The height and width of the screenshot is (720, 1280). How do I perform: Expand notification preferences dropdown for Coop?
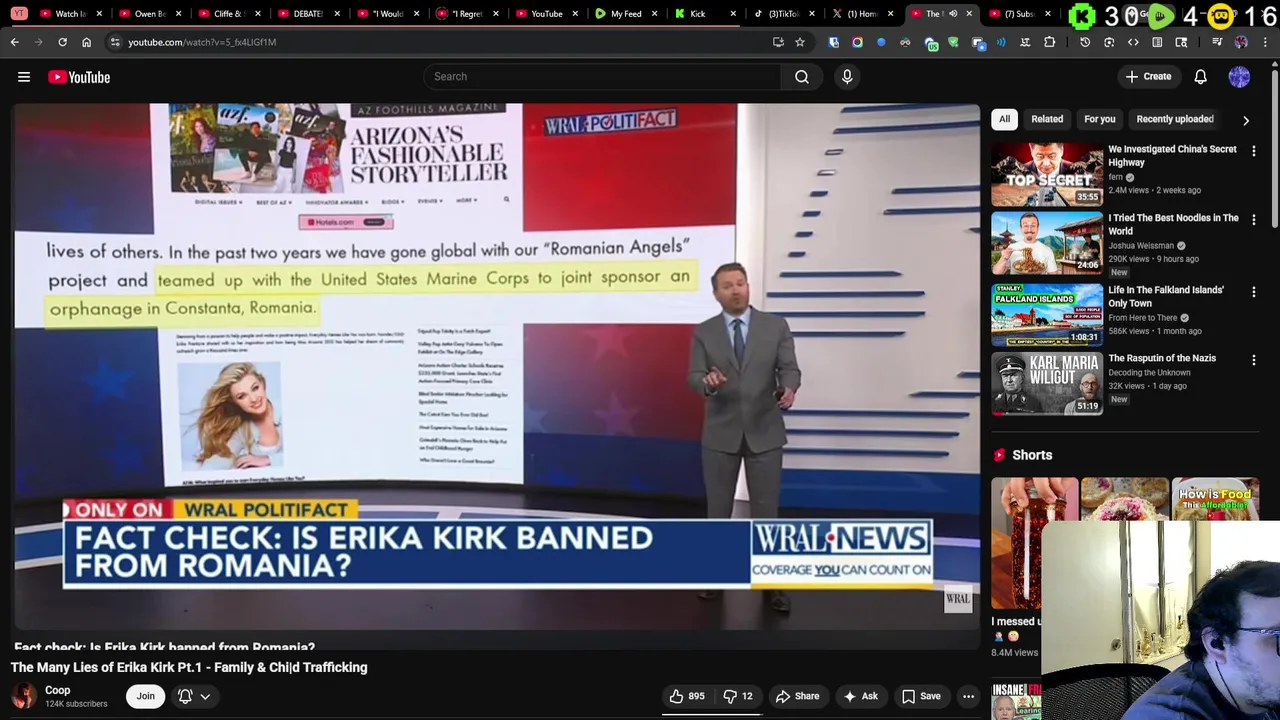point(205,696)
